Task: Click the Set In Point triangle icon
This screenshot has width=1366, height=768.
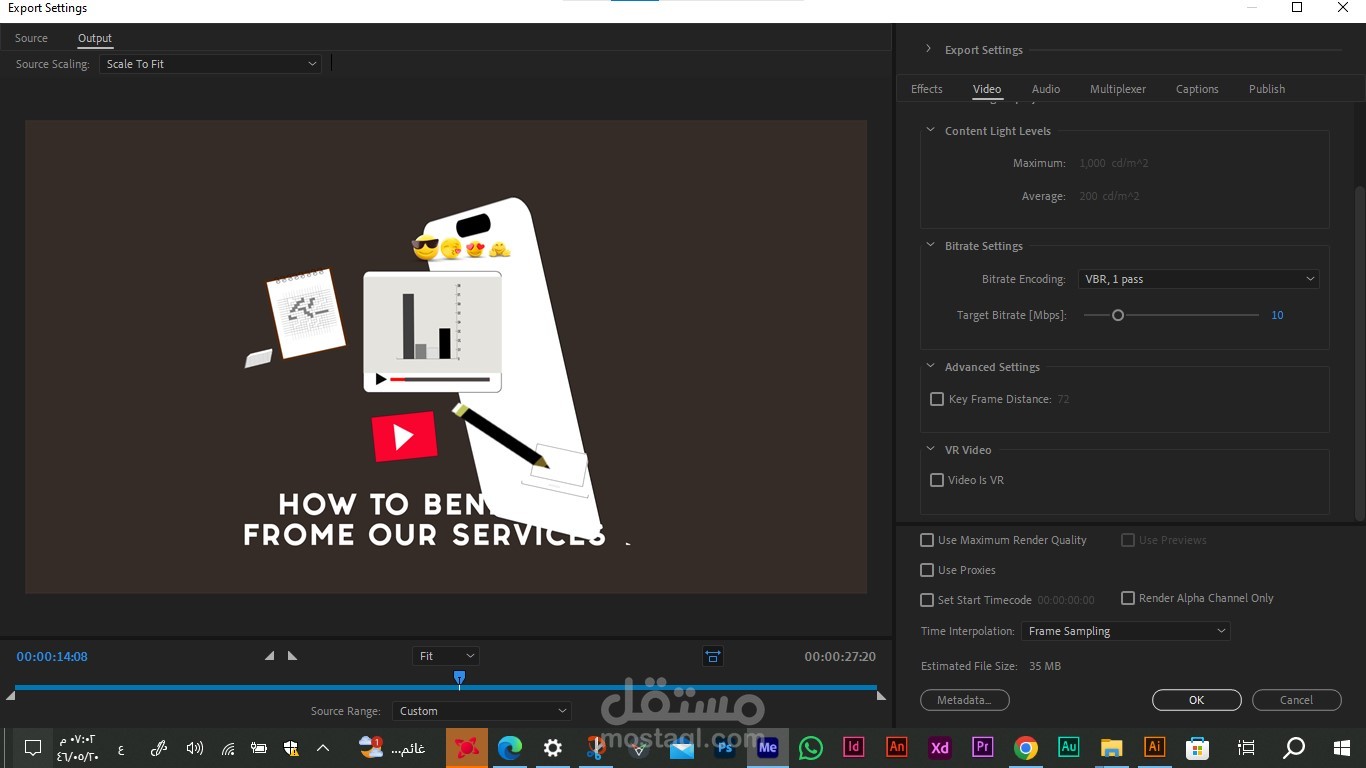Action: 269,656
